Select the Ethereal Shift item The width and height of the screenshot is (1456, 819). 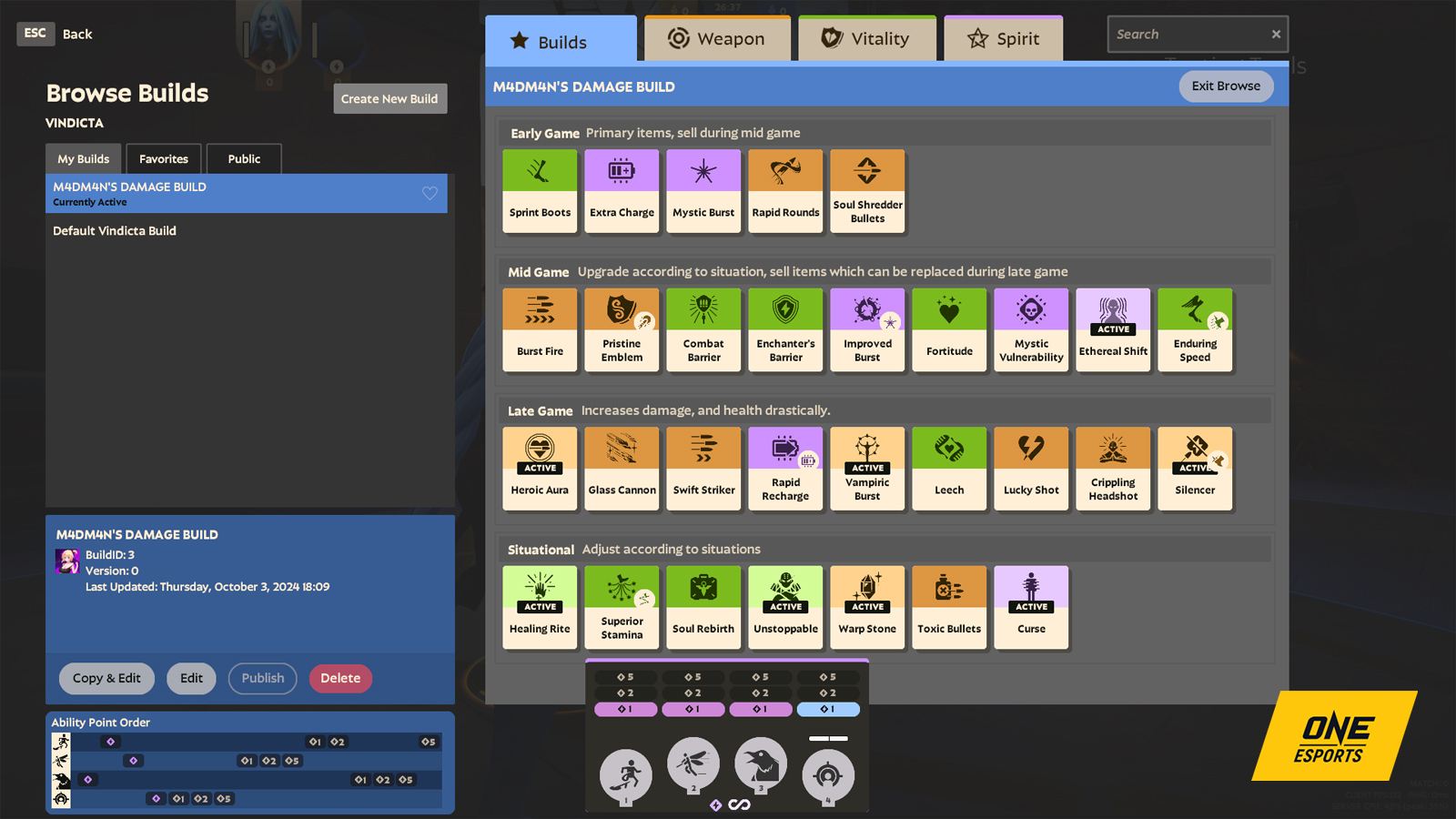(1113, 329)
